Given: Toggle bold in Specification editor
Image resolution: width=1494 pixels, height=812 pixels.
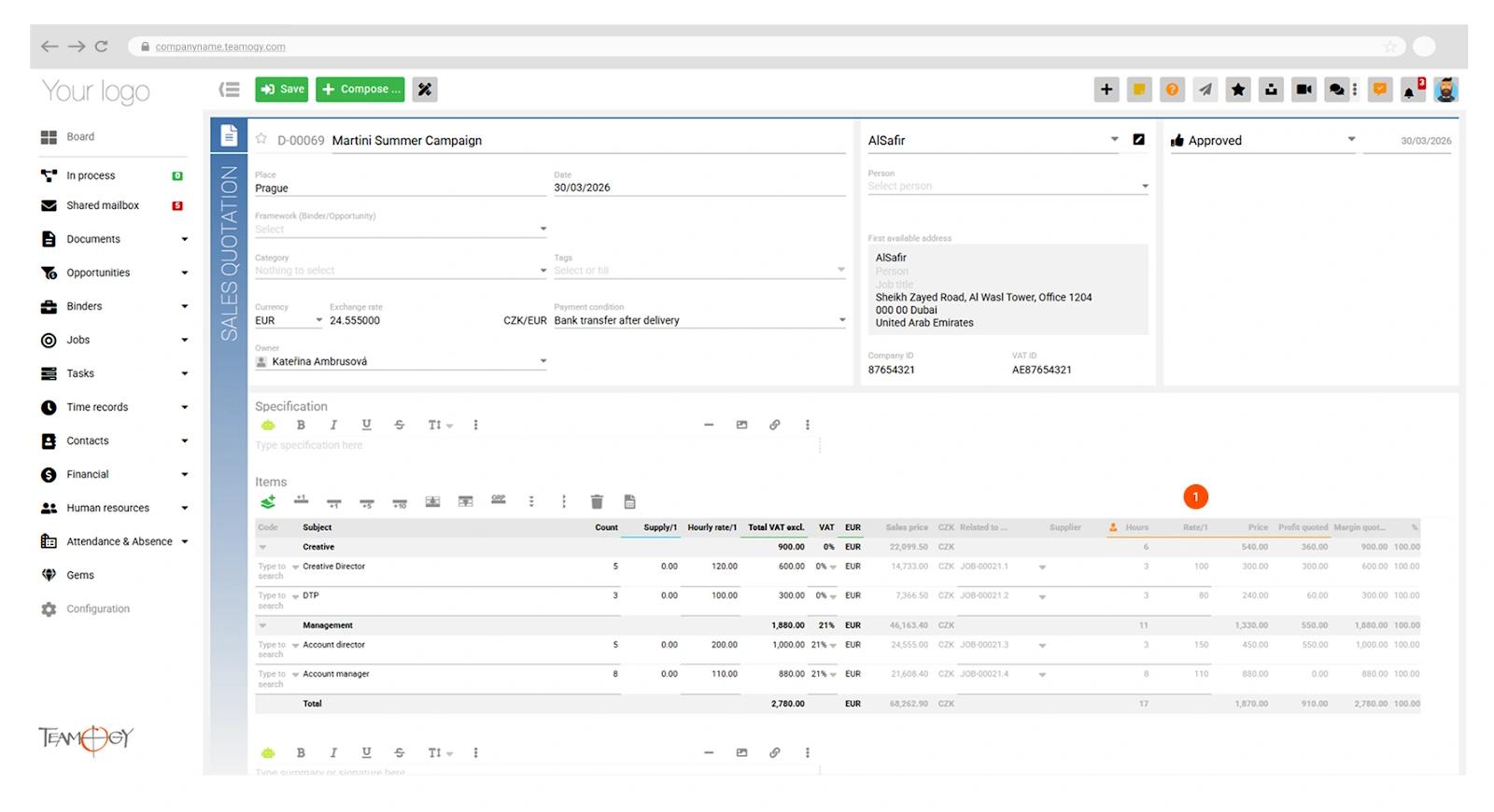Looking at the screenshot, I should pos(301,425).
